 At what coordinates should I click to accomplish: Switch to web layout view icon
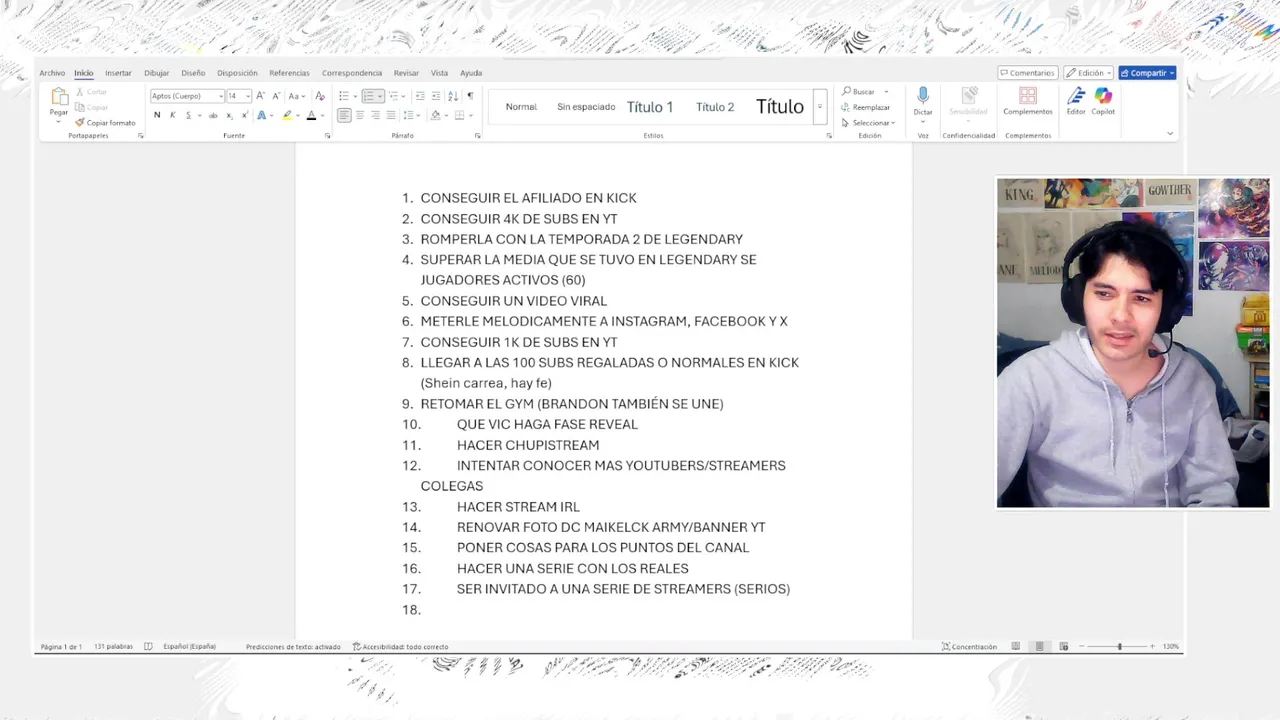(x=1064, y=647)
